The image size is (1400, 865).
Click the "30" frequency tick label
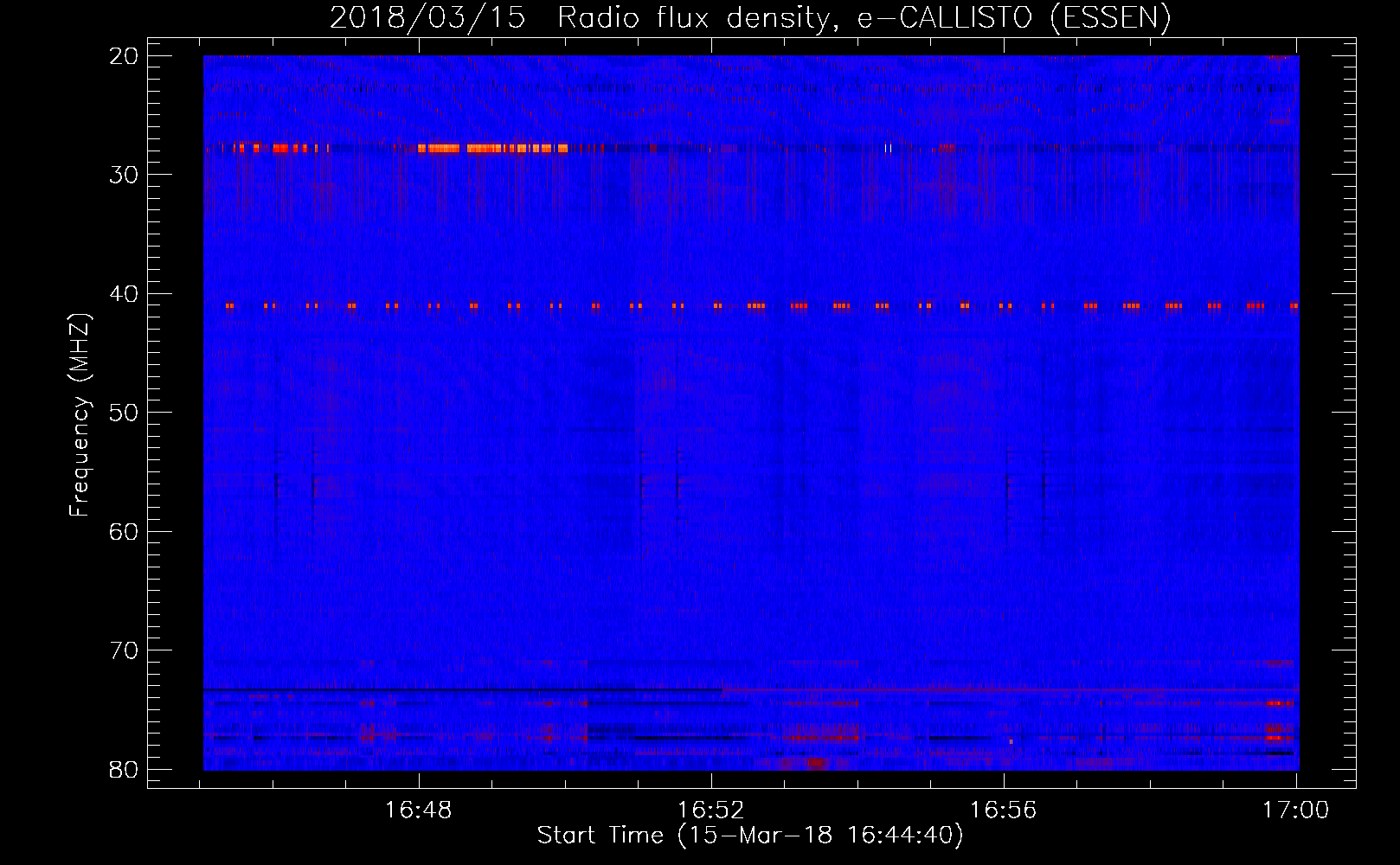point(125,175)
